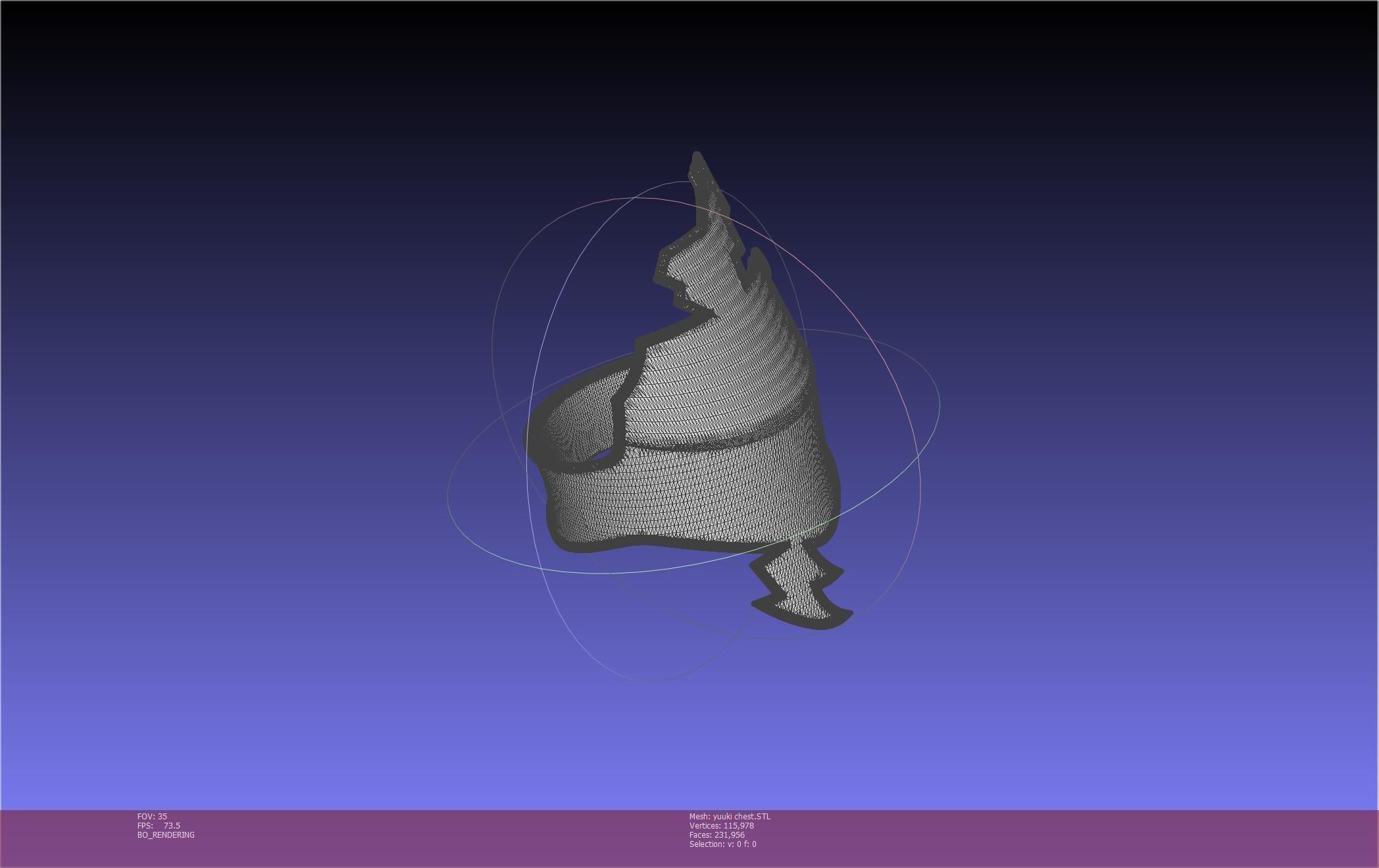The height and width of the screenshot is (868, 1379).
Task: Click the 'BO_RENDERING' status text
Action: [166, 834]
